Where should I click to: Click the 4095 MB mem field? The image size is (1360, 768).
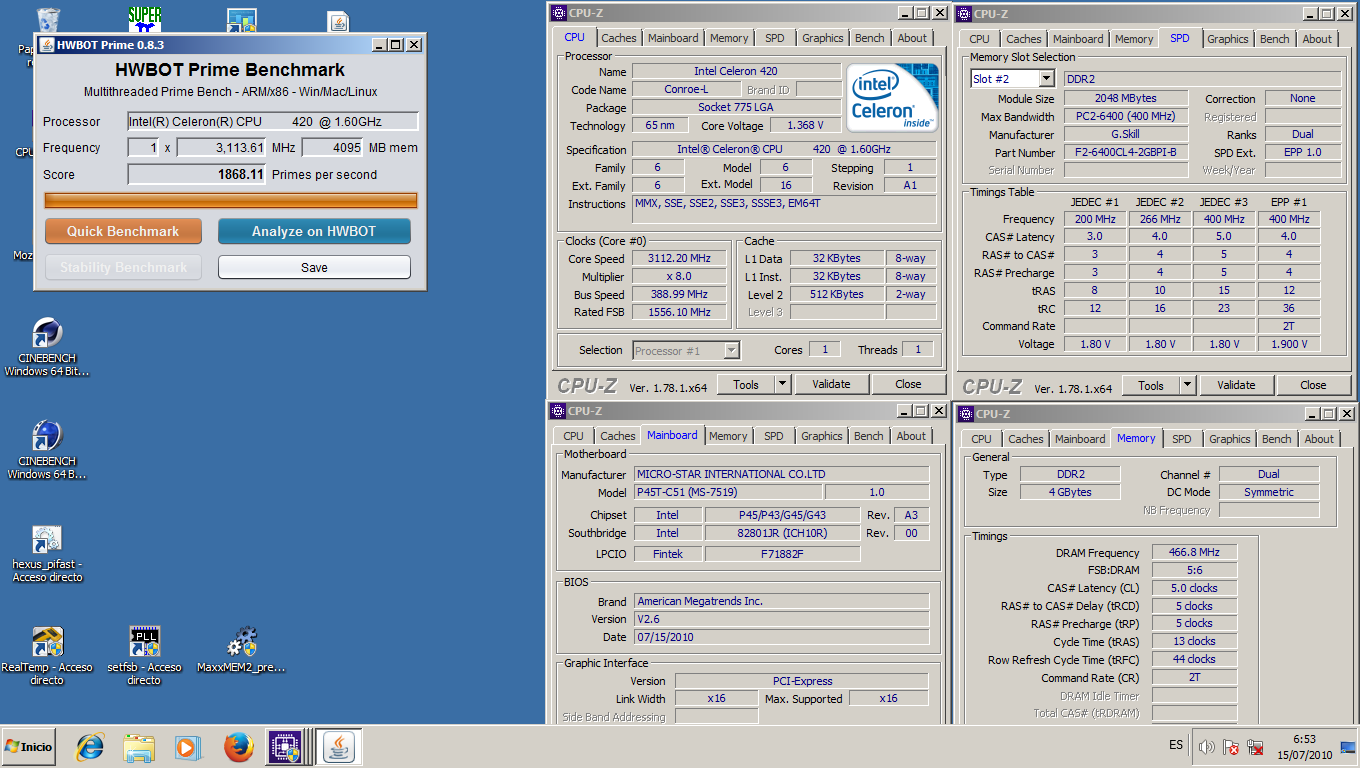[332, 147]
